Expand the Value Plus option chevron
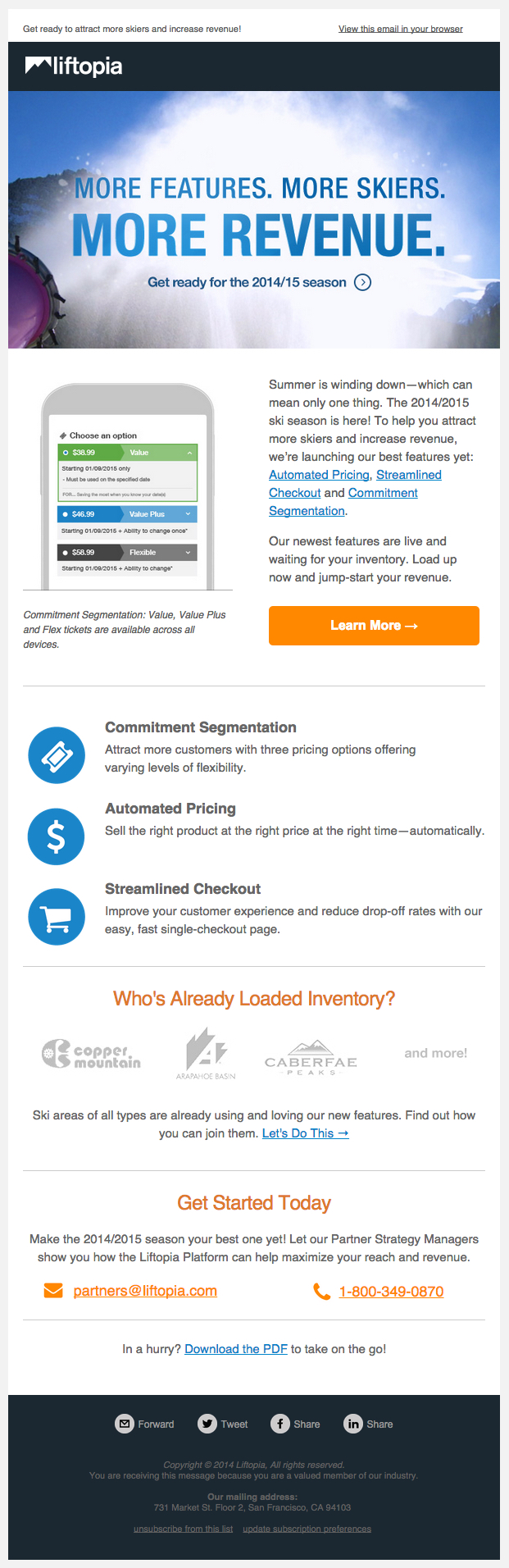 [188, 514]
